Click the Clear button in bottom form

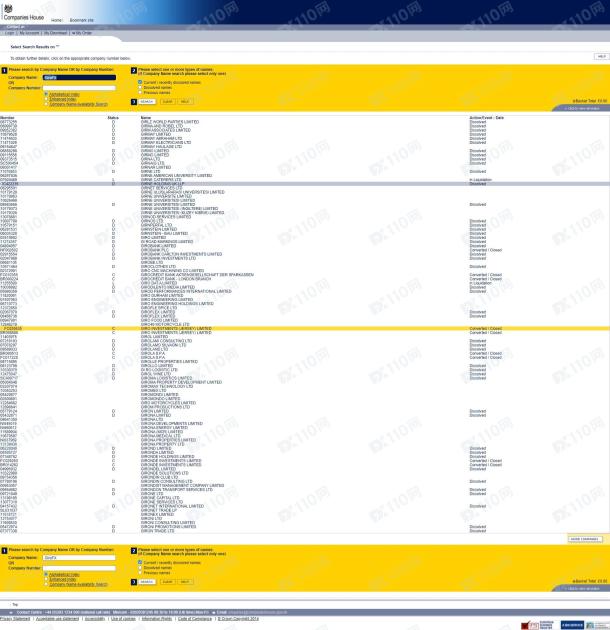click(168, 582)
